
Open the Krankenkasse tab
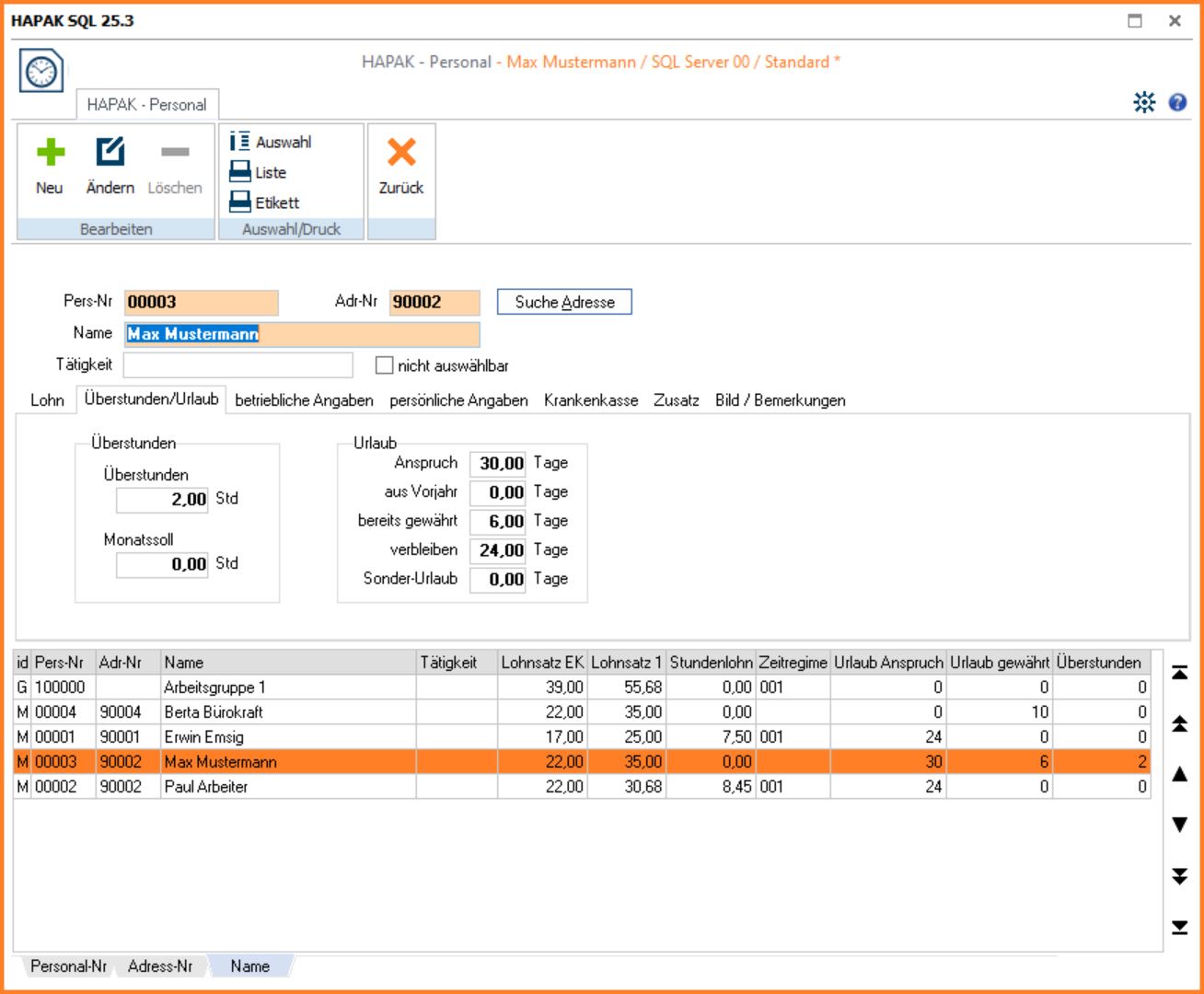tap(590, 400)
